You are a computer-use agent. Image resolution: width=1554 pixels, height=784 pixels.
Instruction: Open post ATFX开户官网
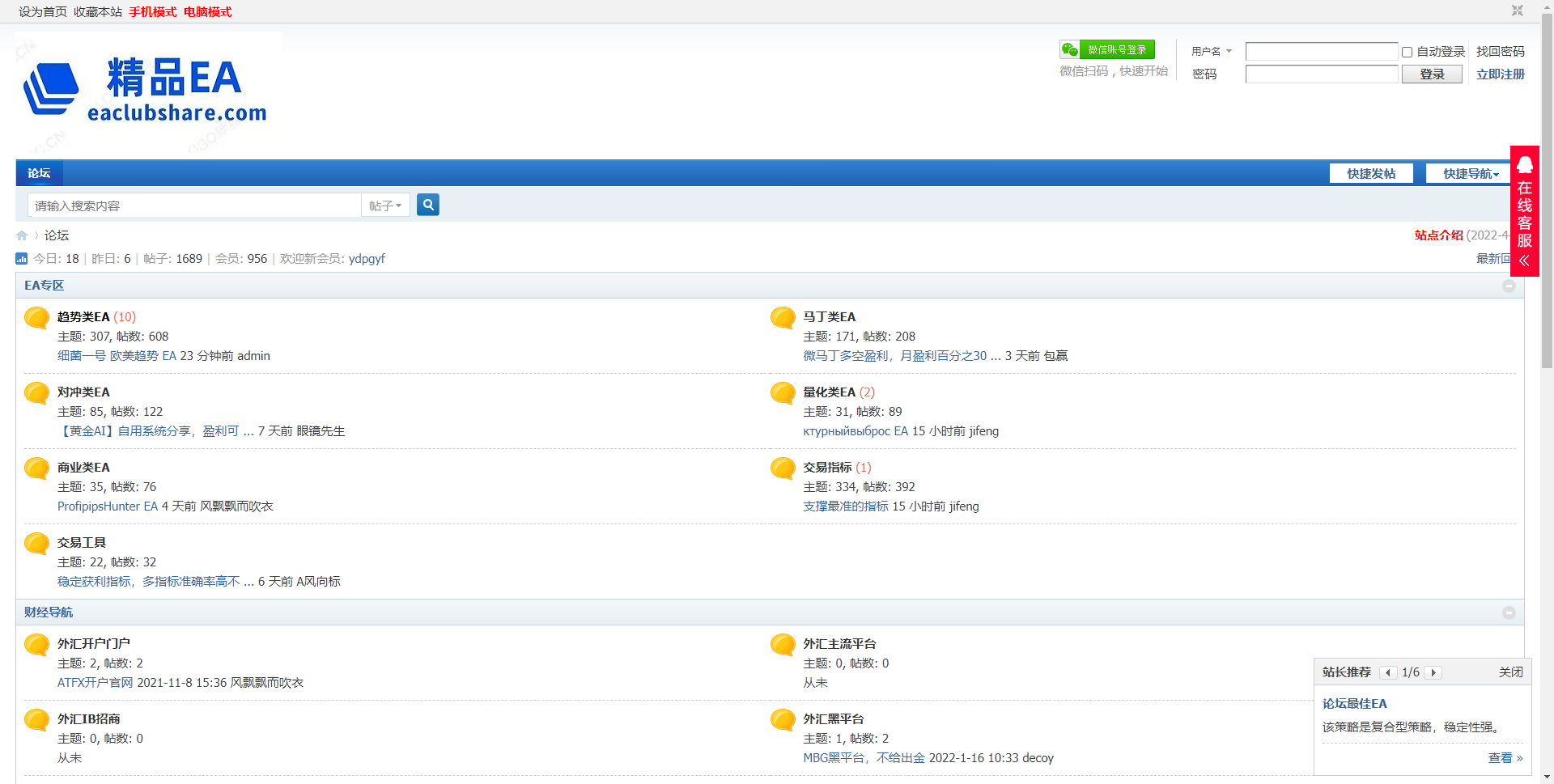[96, 683]
